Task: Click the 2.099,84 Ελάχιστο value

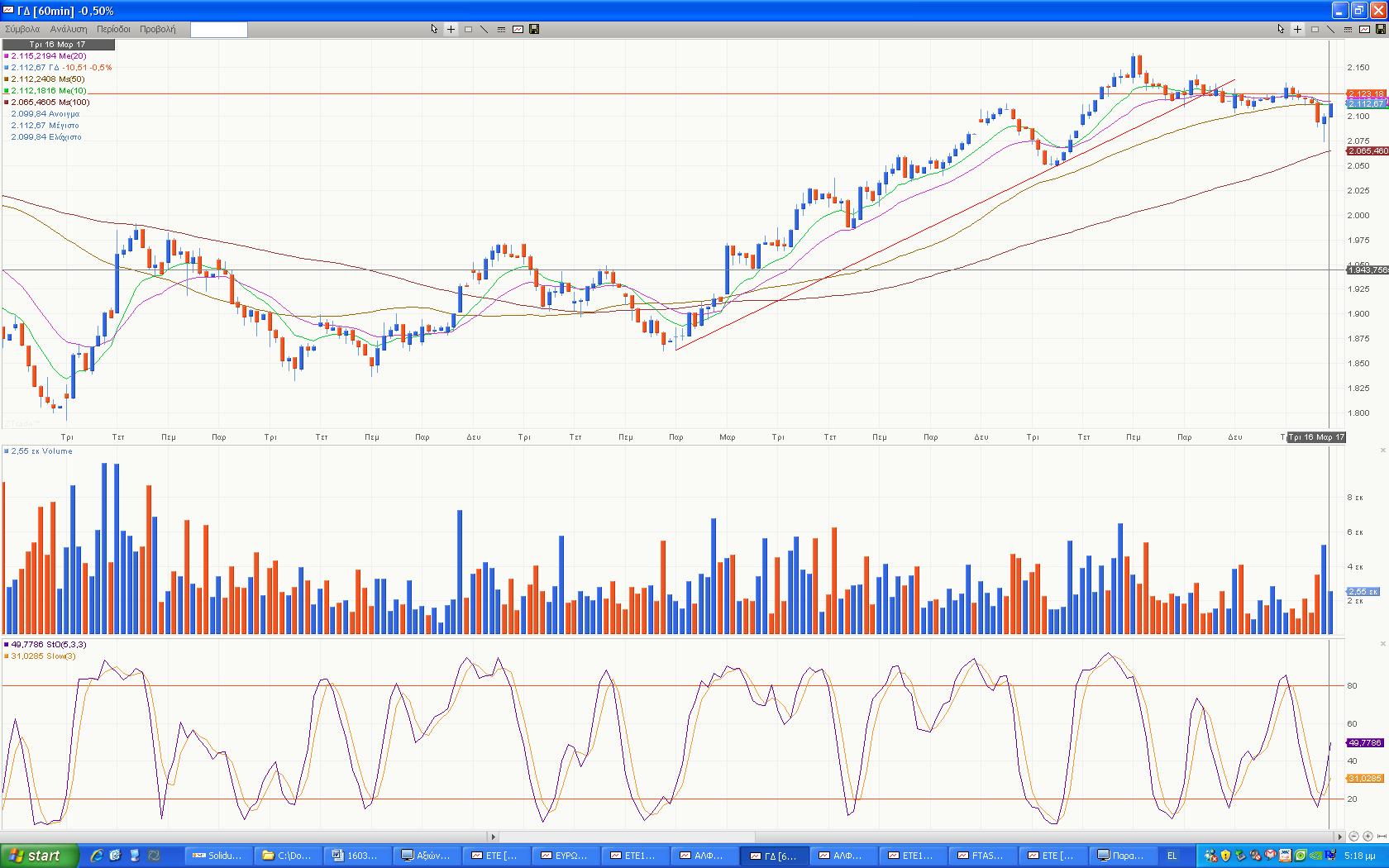Action: (x=46, y=137)
